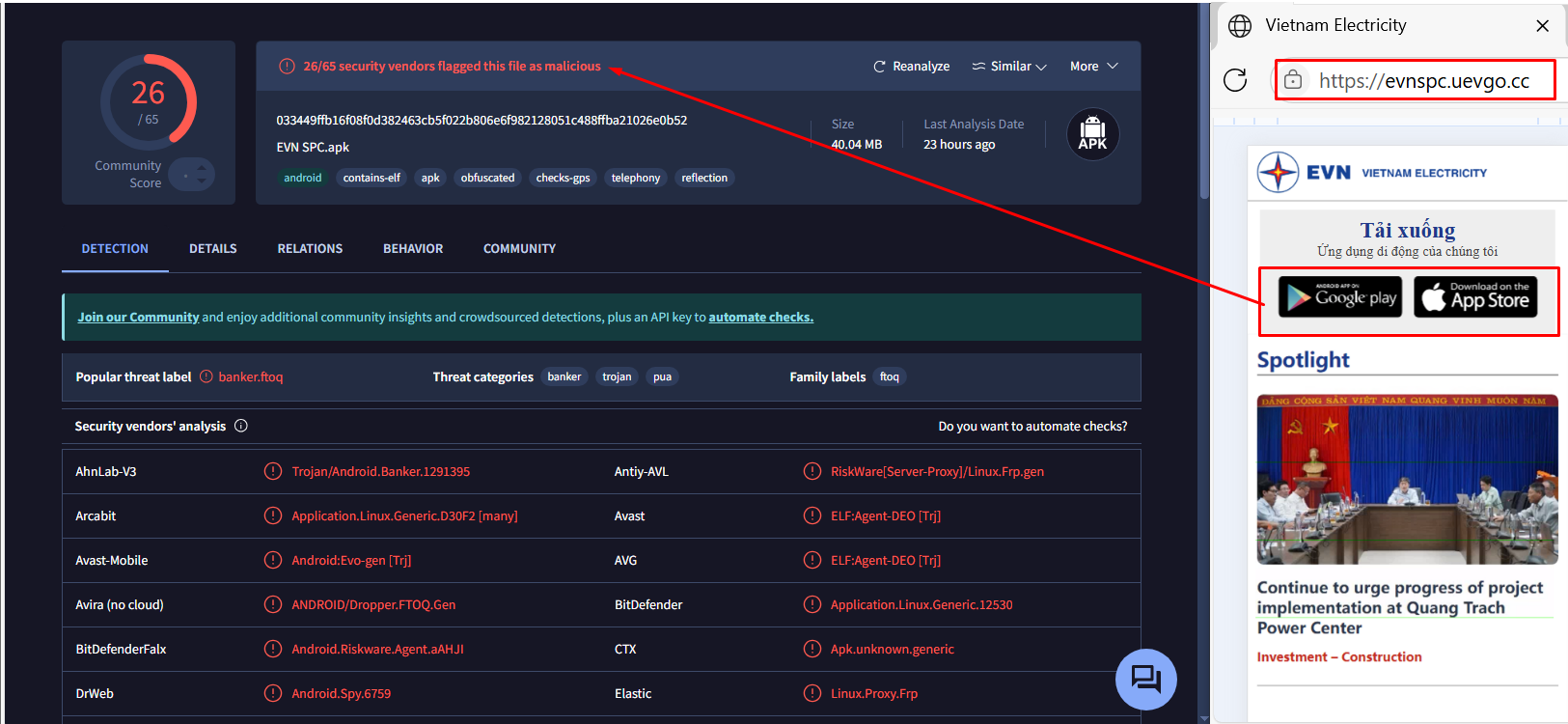Click the Reanalyze circular arrow icon
Image resolution: width=1568 pixels, height=724 pixels.
(879, 67)
